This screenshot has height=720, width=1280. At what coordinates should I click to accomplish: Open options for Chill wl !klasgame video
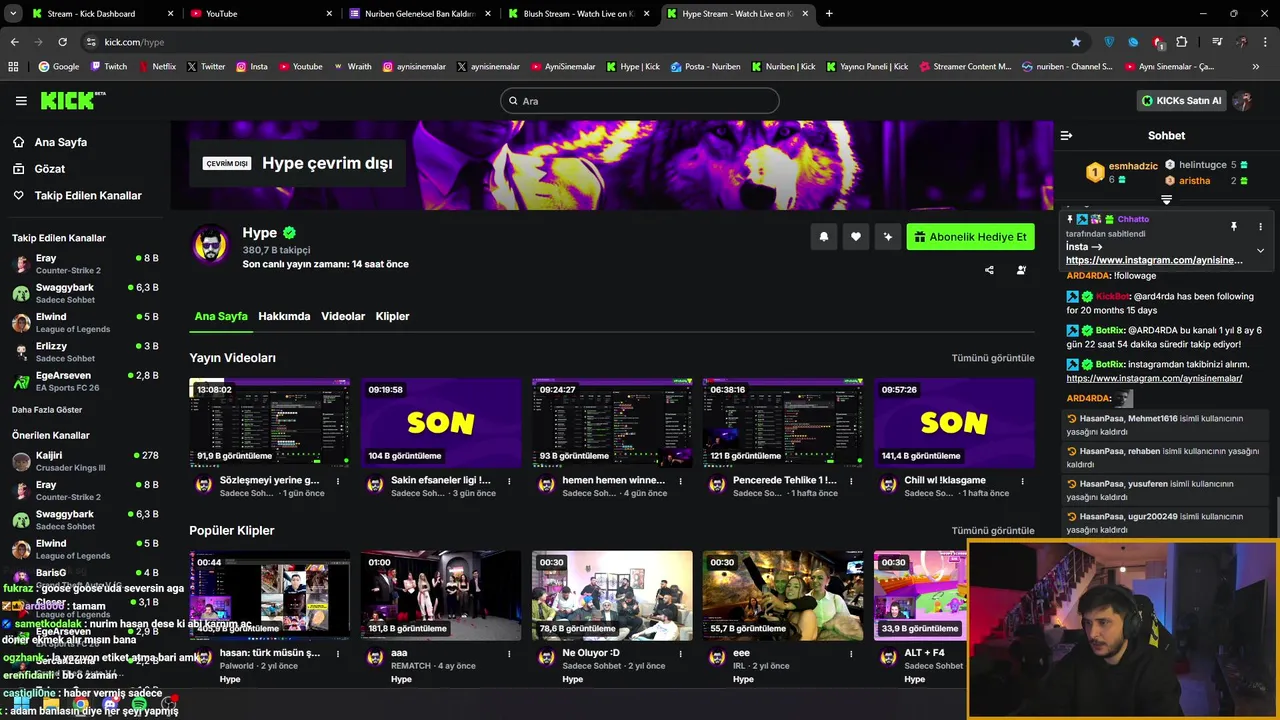click(1022, 481)
